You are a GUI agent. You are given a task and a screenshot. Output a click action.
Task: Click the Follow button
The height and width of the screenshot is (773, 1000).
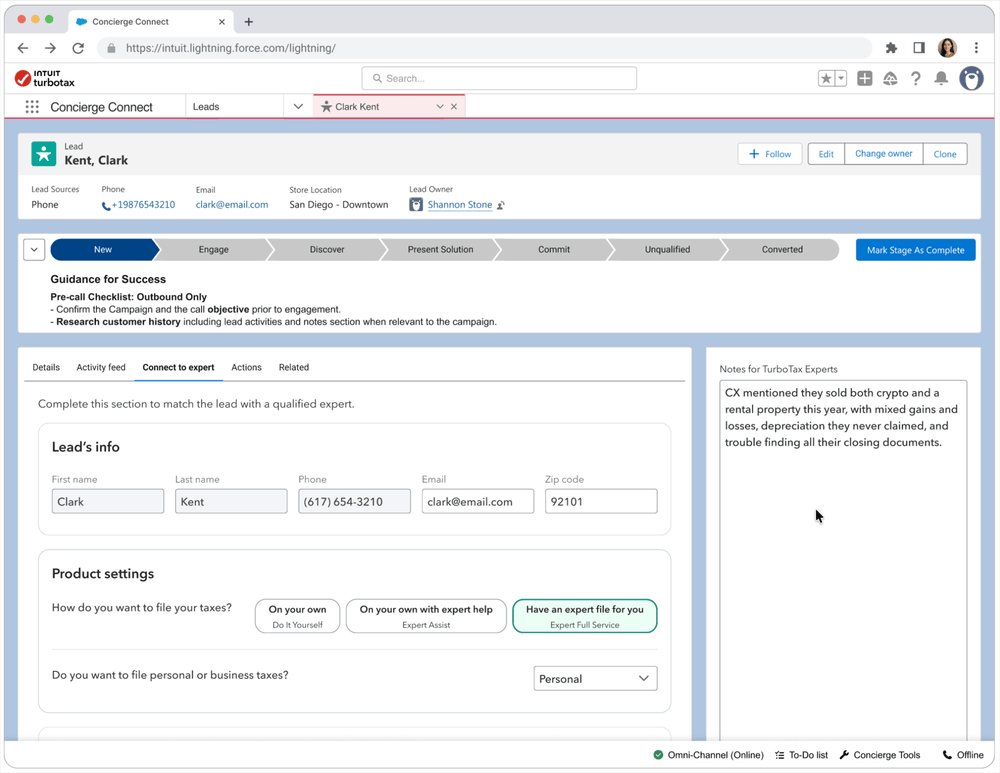tap(770, 154)
